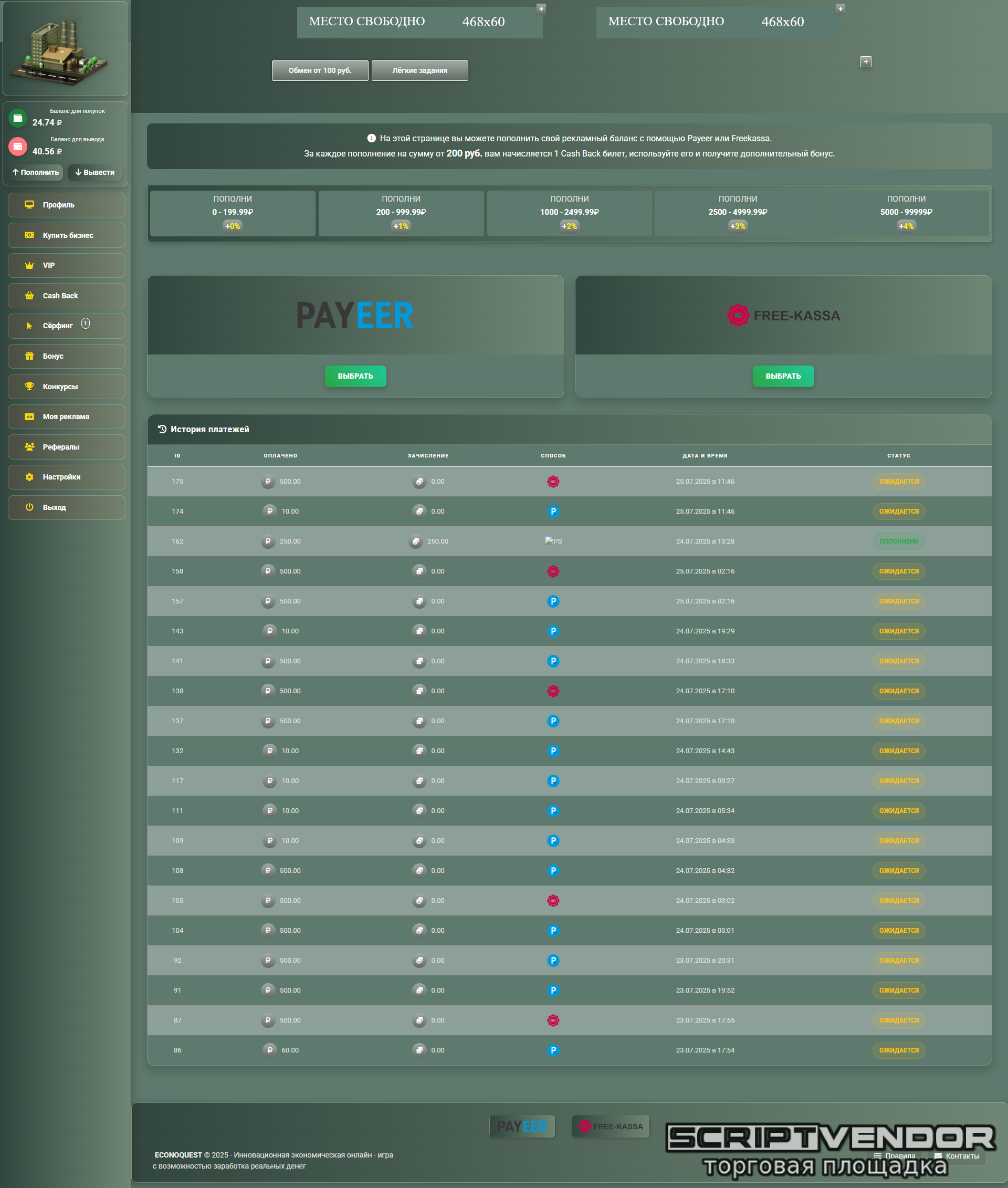Click the history icon beside История платежей
The height and width of the screenshot is (1188, 1008).
(162, 429)
